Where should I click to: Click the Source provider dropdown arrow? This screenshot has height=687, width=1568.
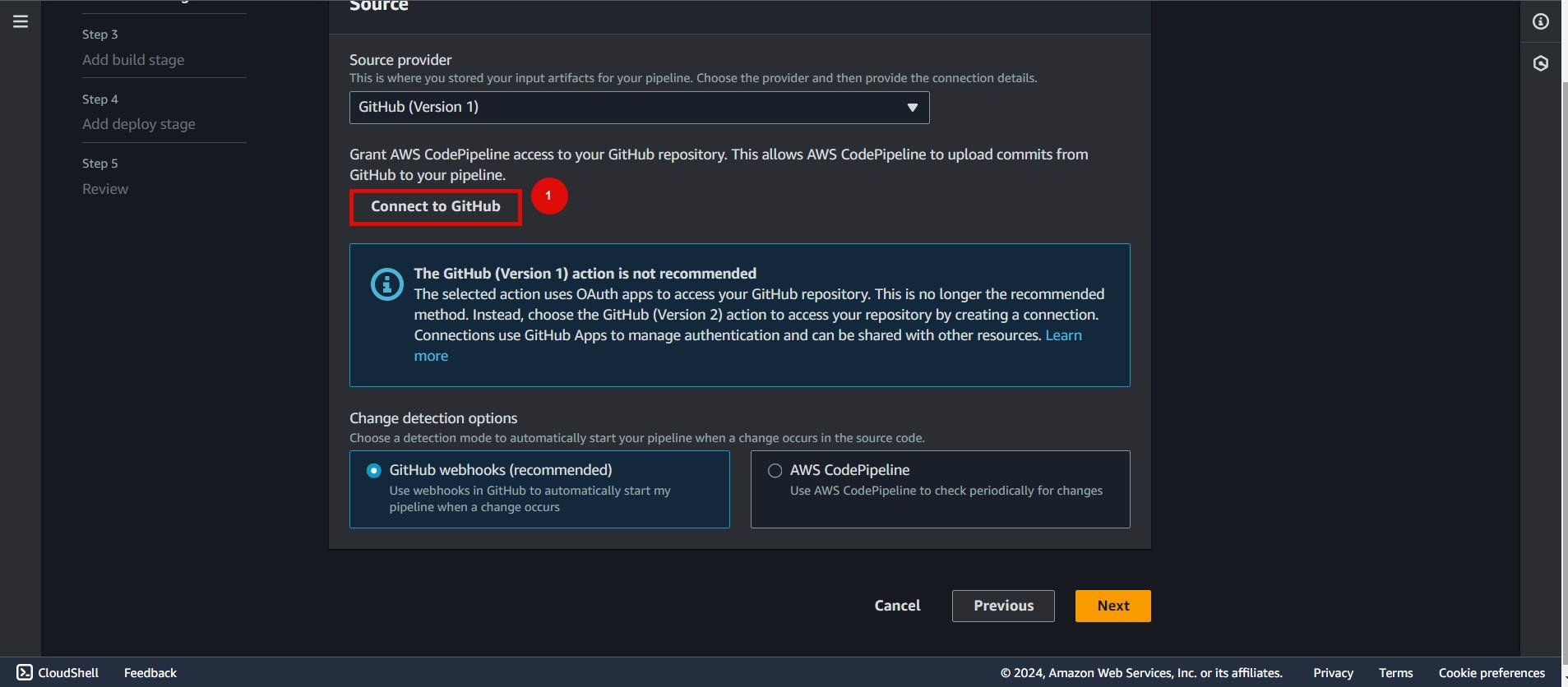pyautogui.click(x=912, y=108)
